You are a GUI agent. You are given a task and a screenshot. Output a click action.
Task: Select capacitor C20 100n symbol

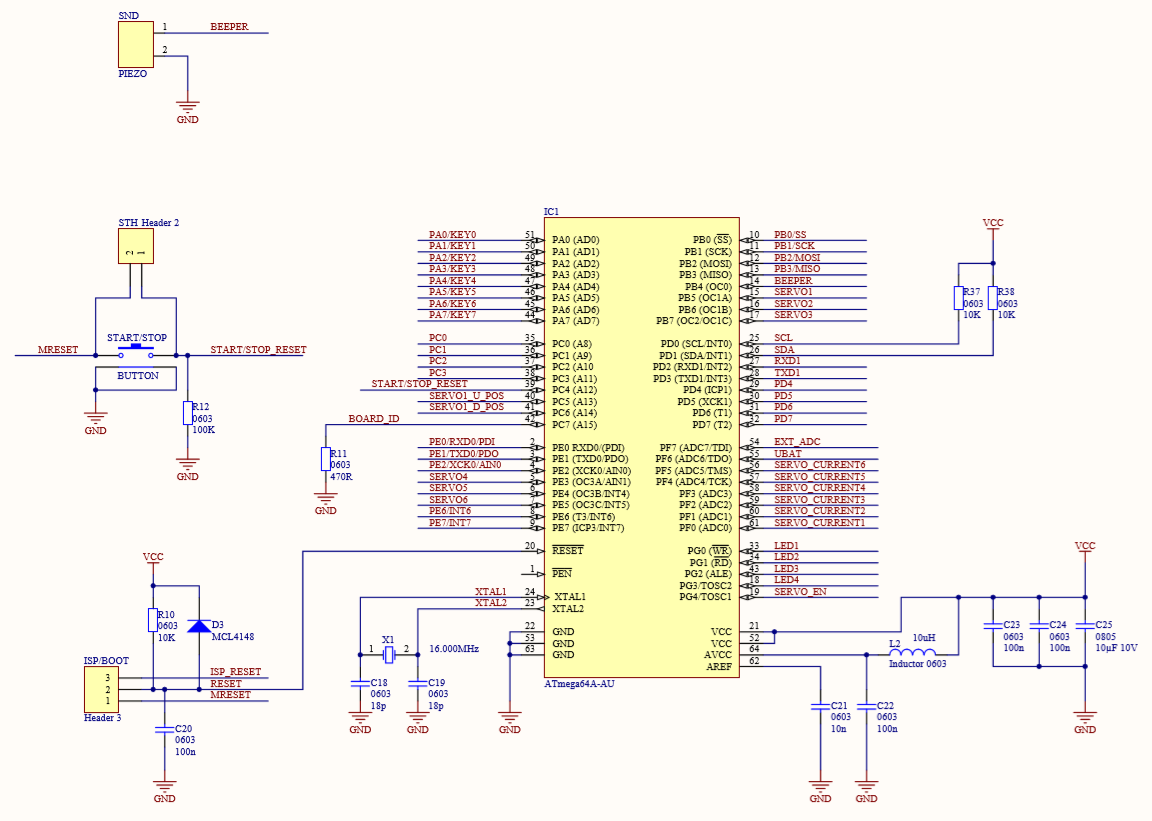point(164,730)
